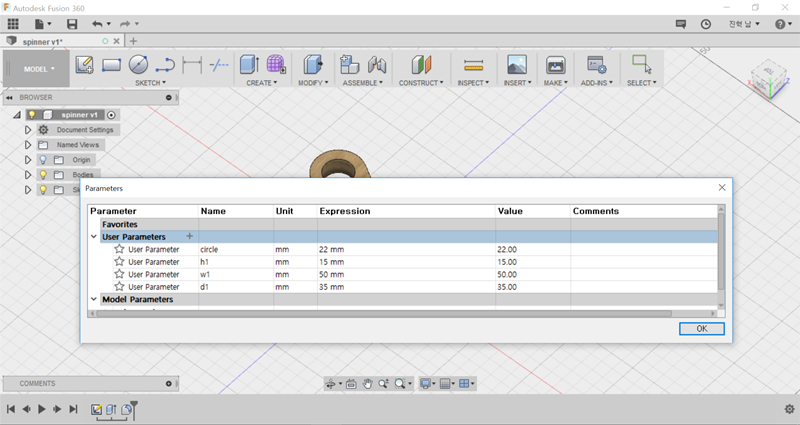
Task: Open the Data Panel grid icon
Action: 13,23
